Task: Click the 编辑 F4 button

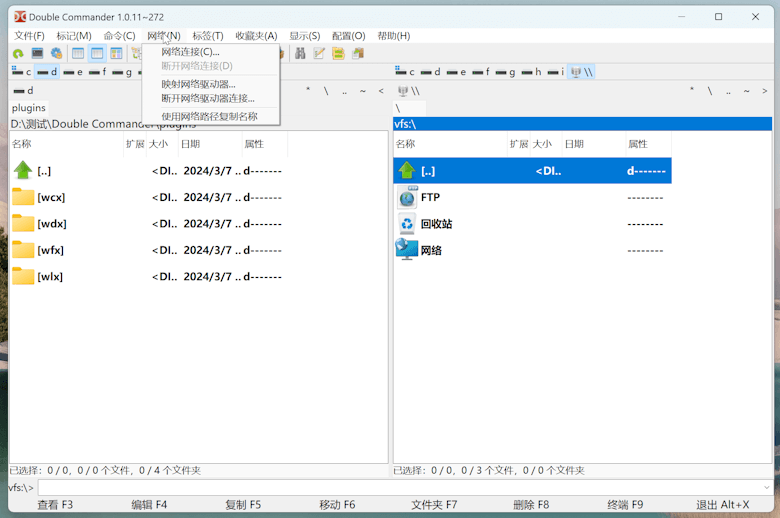Action: click(x=149, y=505)
